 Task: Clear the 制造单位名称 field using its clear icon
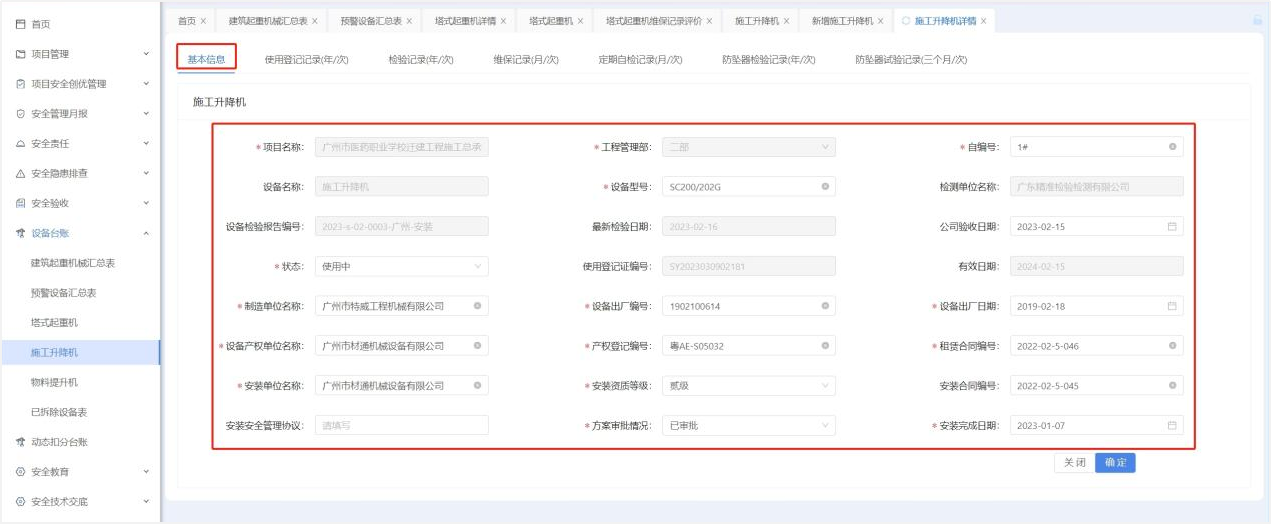477,306
